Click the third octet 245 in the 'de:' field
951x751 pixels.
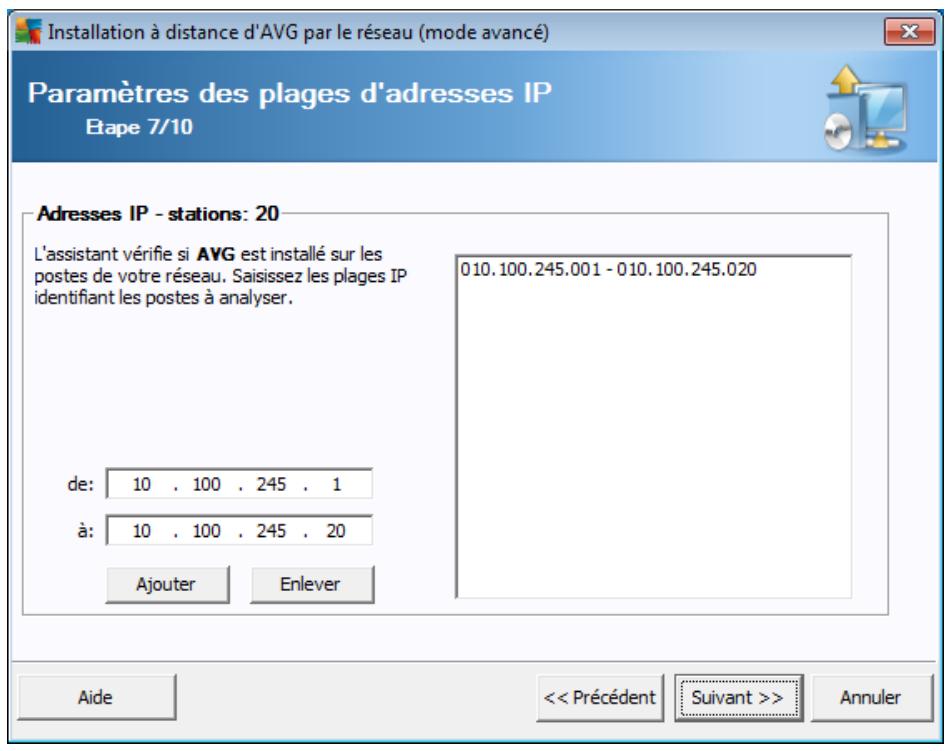[x=271, y=484]
